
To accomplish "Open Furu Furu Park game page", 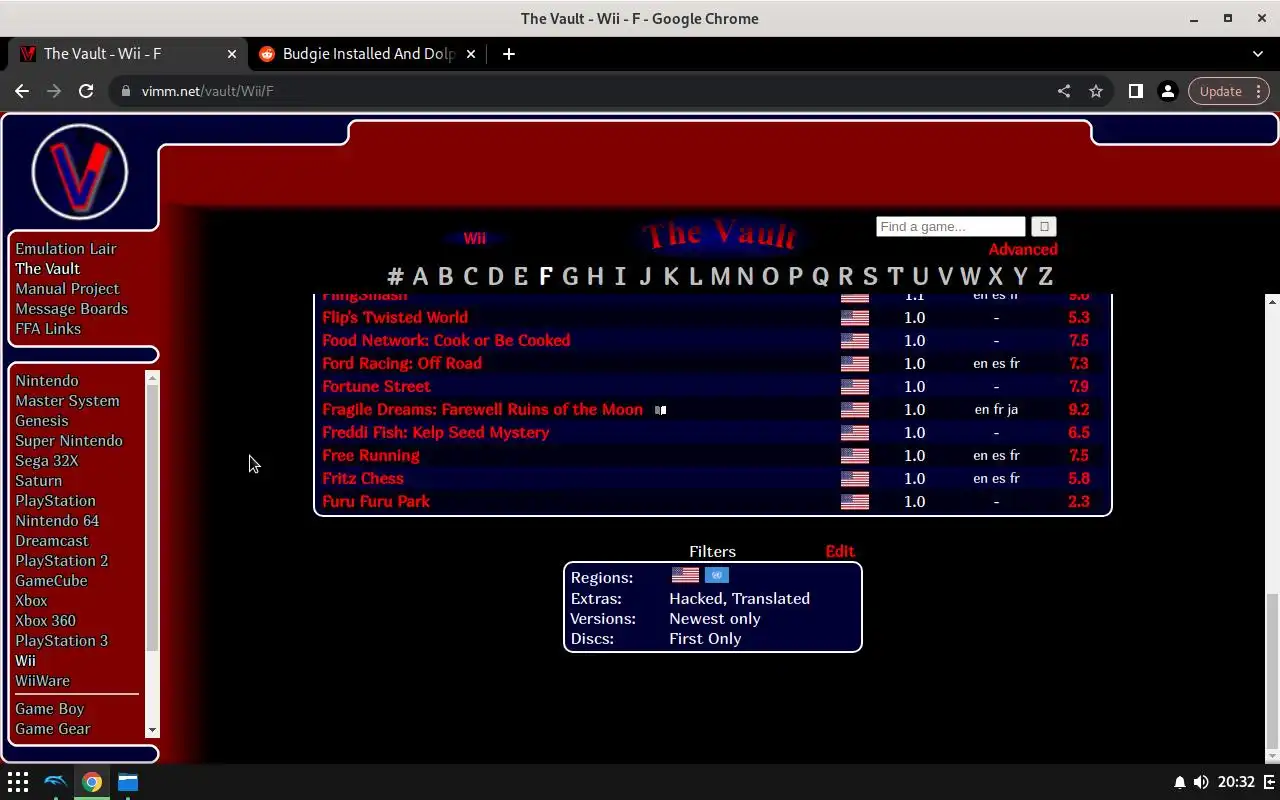I will pos(376,502).
